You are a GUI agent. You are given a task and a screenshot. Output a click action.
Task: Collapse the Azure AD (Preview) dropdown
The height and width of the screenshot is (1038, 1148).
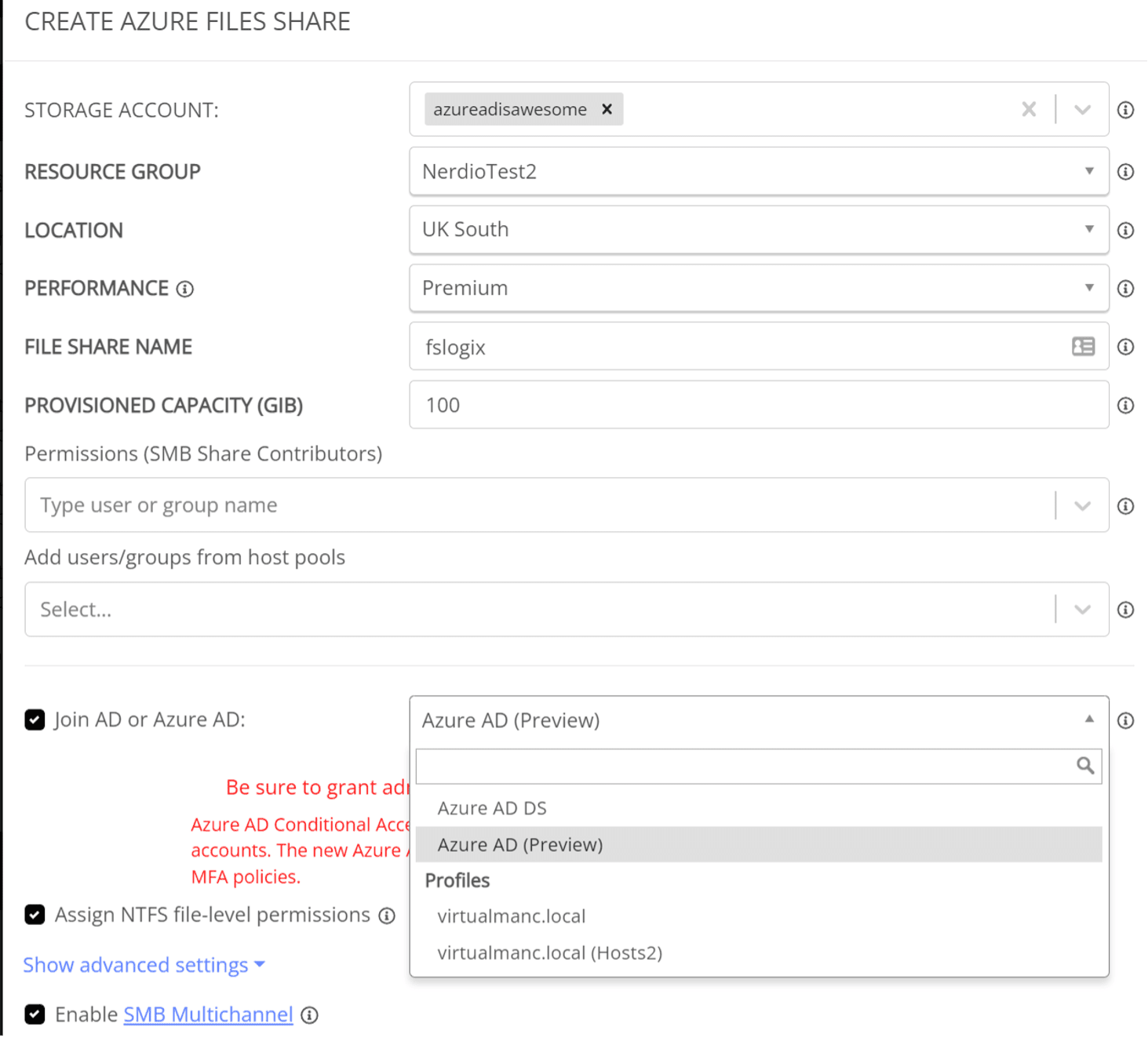point(759,720)
